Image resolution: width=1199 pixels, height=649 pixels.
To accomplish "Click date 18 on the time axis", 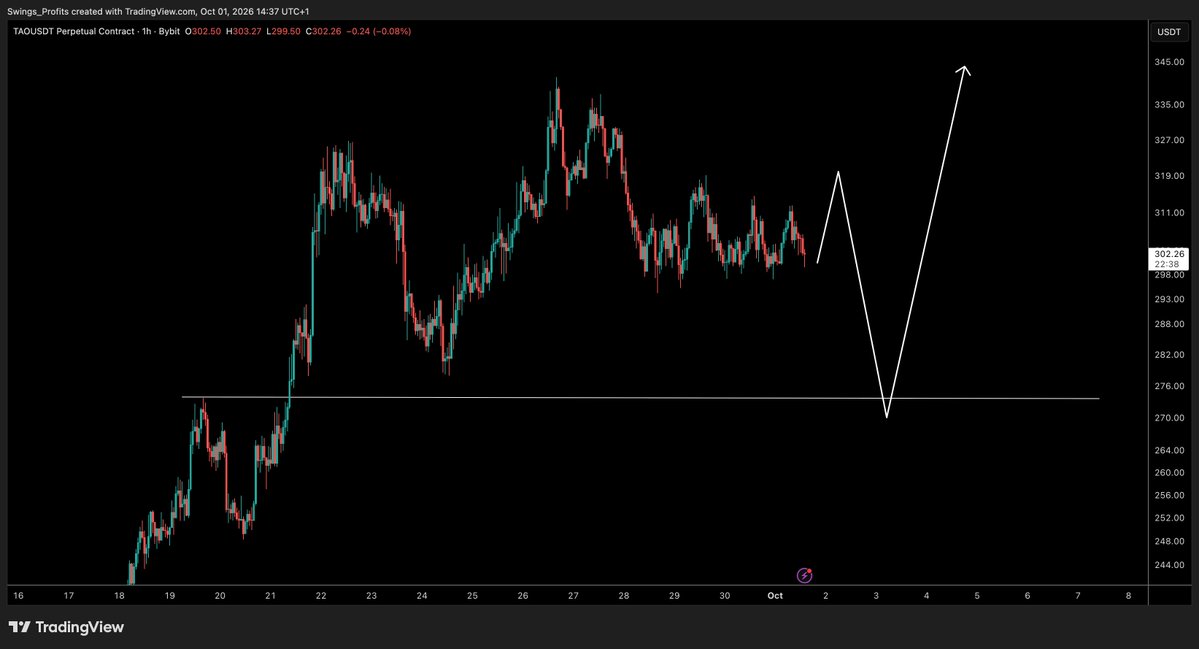I will pos(119,595).
